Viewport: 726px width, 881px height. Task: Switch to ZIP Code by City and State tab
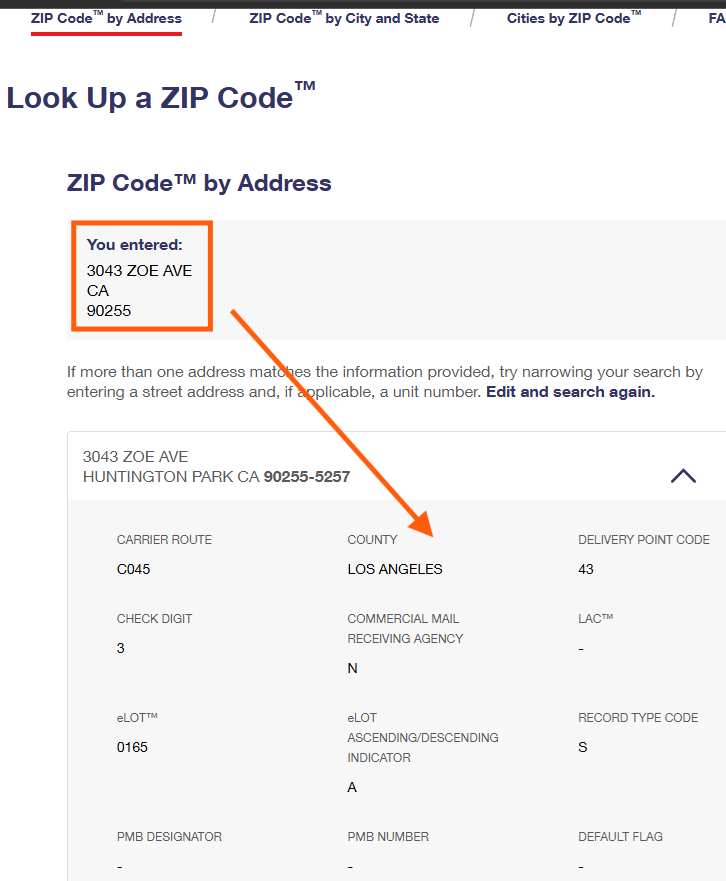coord(344,18)
